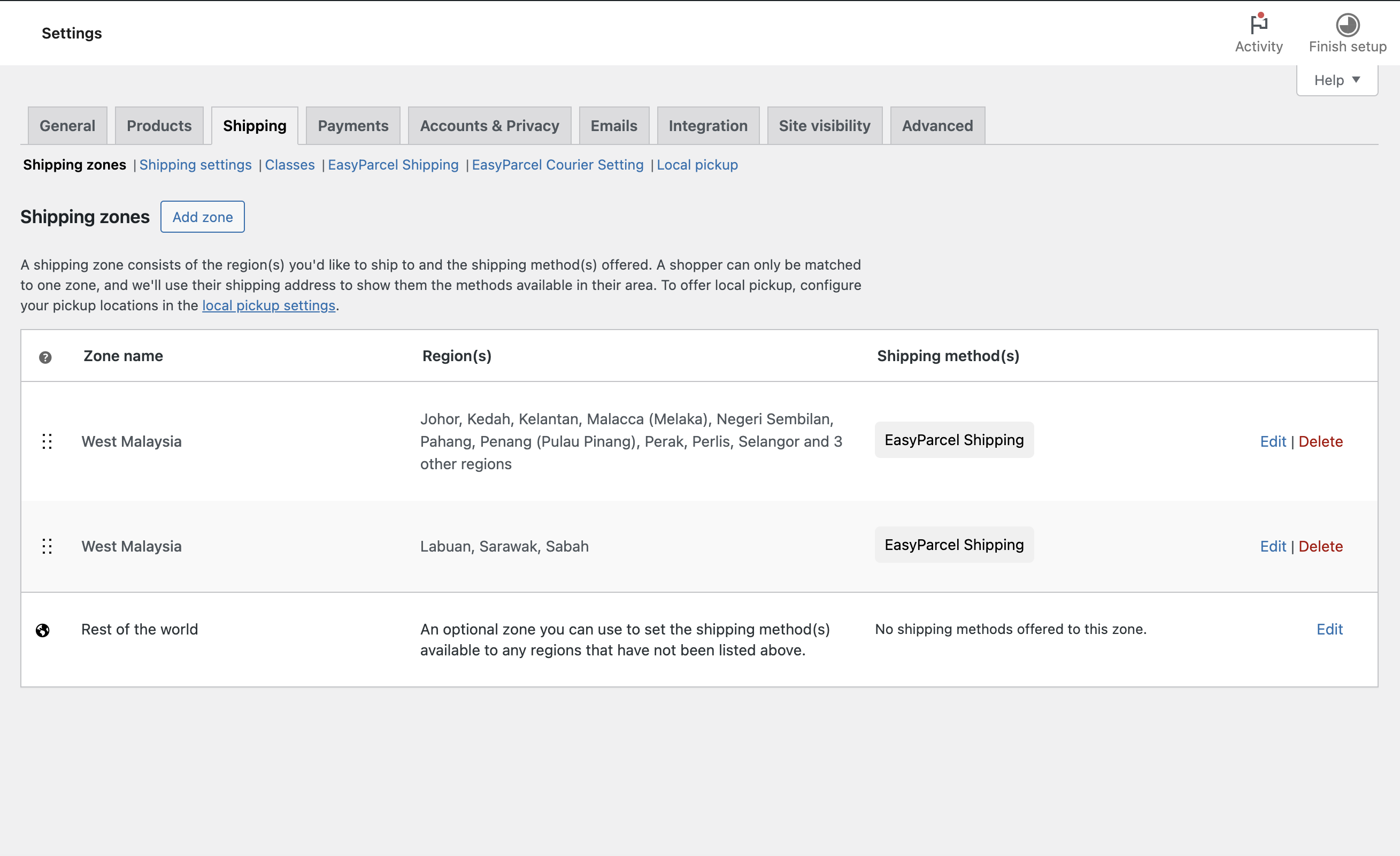Open Shipping settings sub-section link
1400x856 pixels.
(x=196, y=165)
